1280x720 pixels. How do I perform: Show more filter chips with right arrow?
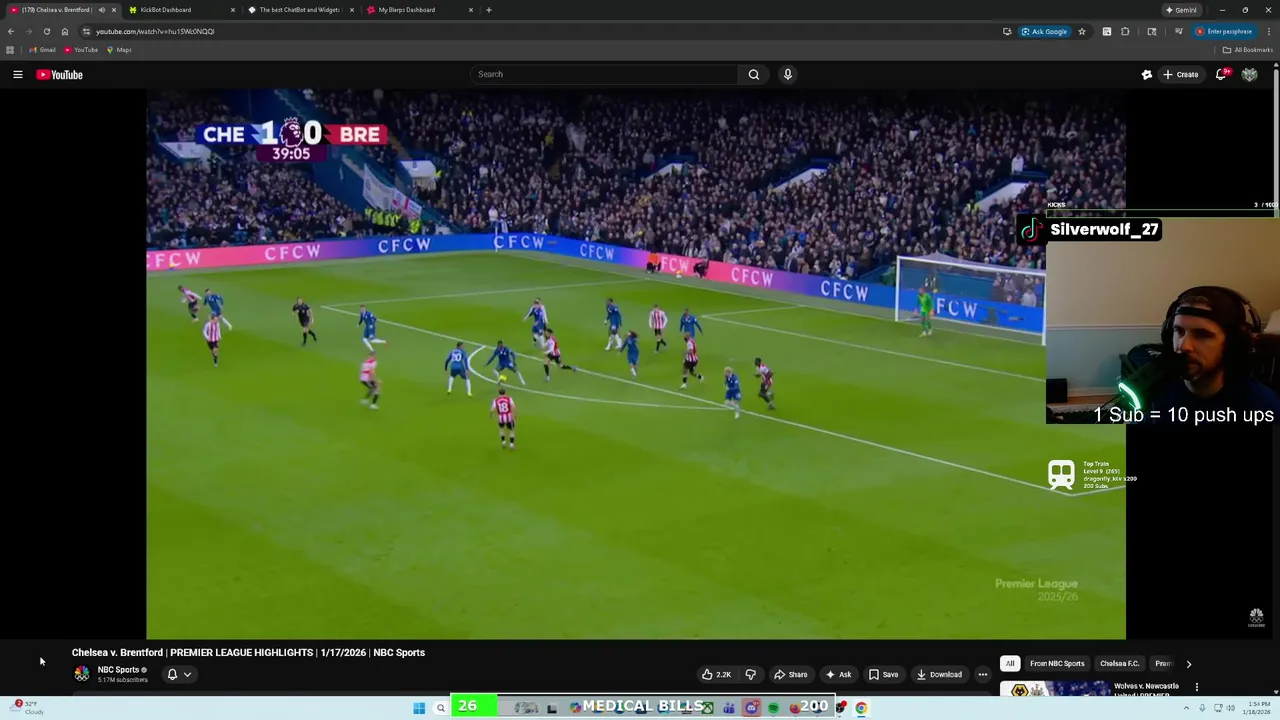click(1189, 663)
